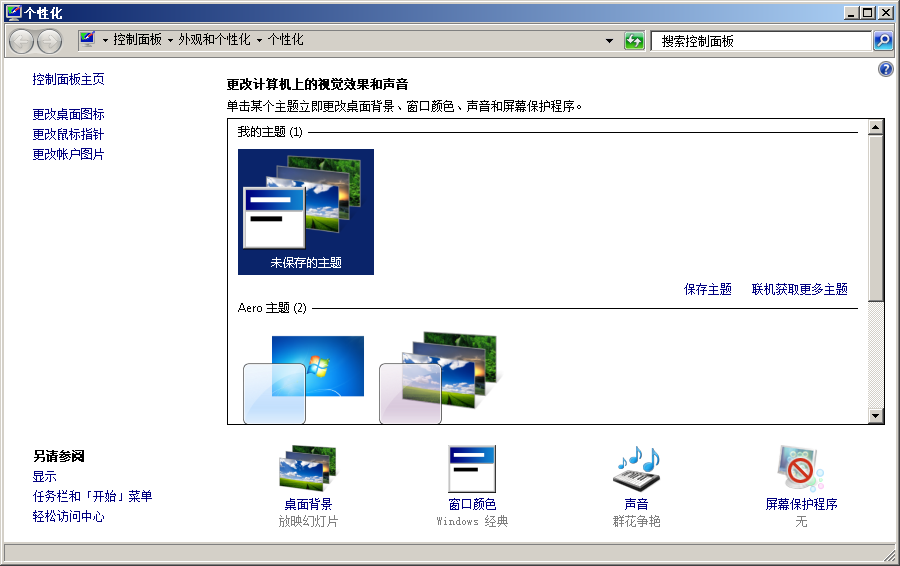The width and height of the screenshot is (900, 566).
Task: Click the blue help question mark icon
Action: 885,69
